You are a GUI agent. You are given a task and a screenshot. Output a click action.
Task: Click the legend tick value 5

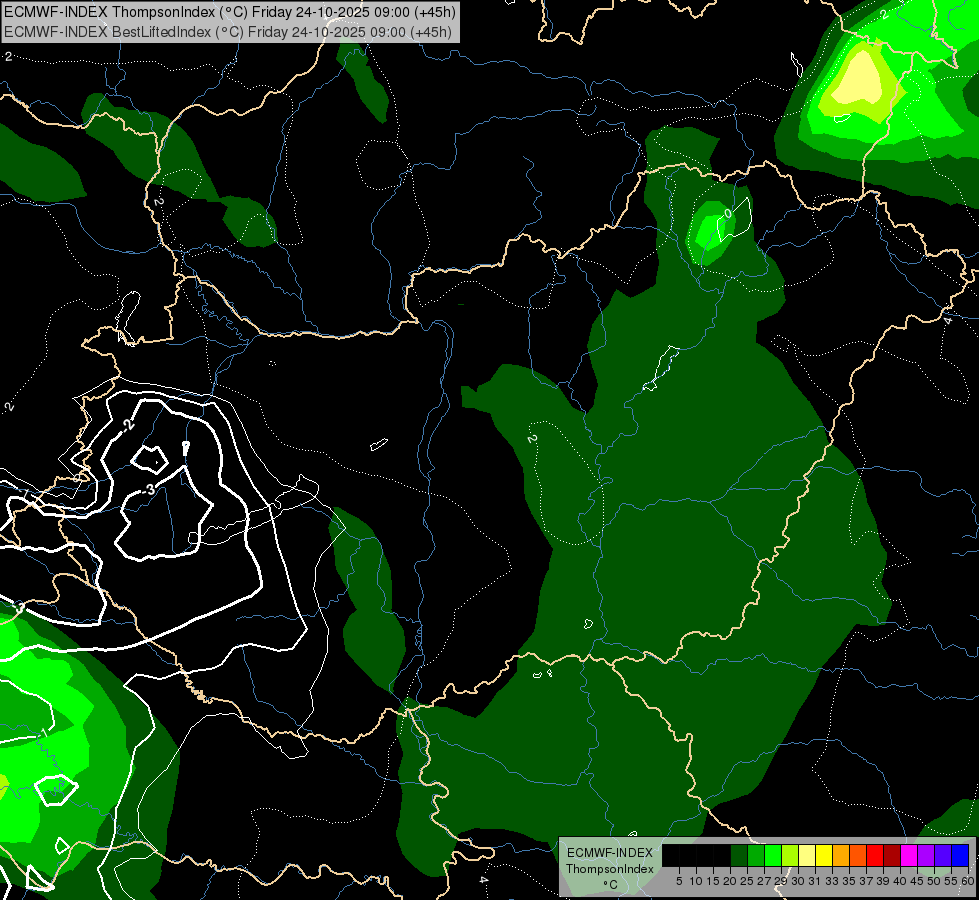[x=679, y=881]
